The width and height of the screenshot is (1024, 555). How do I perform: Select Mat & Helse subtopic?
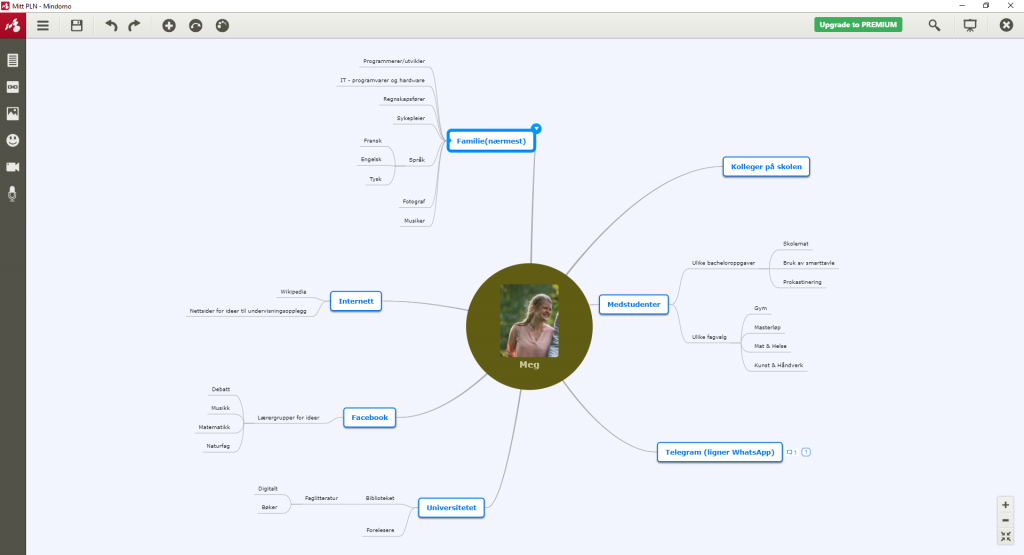(770, 346)
